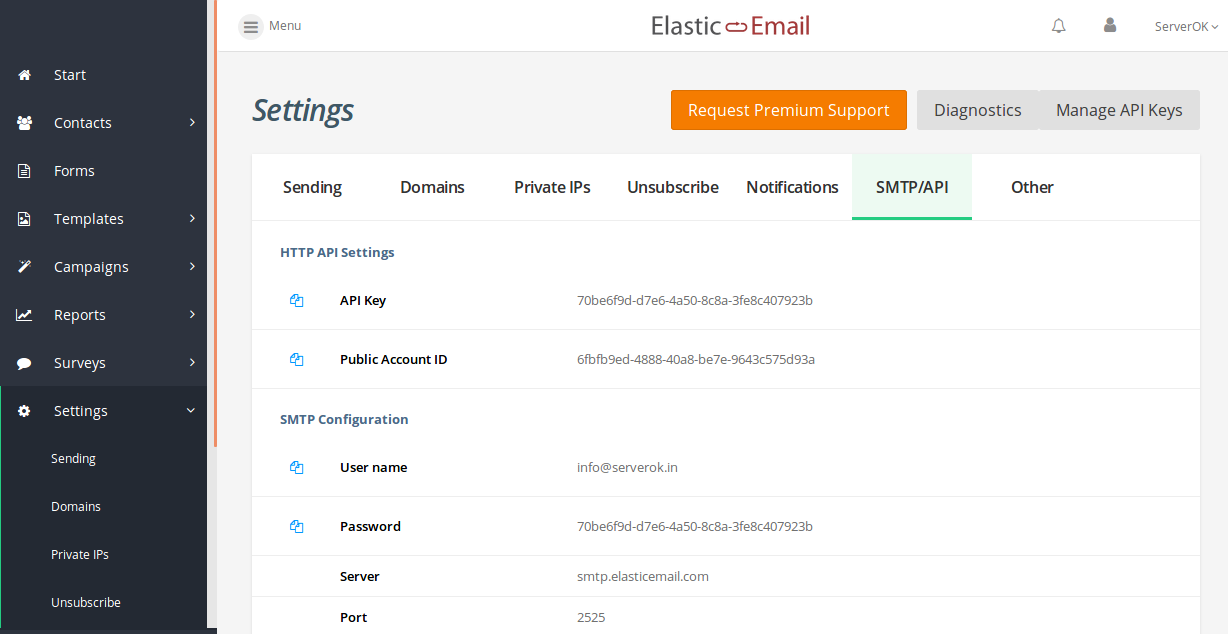Switch to the Domains tab
This screenshot has height=634, width=1228.
tap(432, 187)
